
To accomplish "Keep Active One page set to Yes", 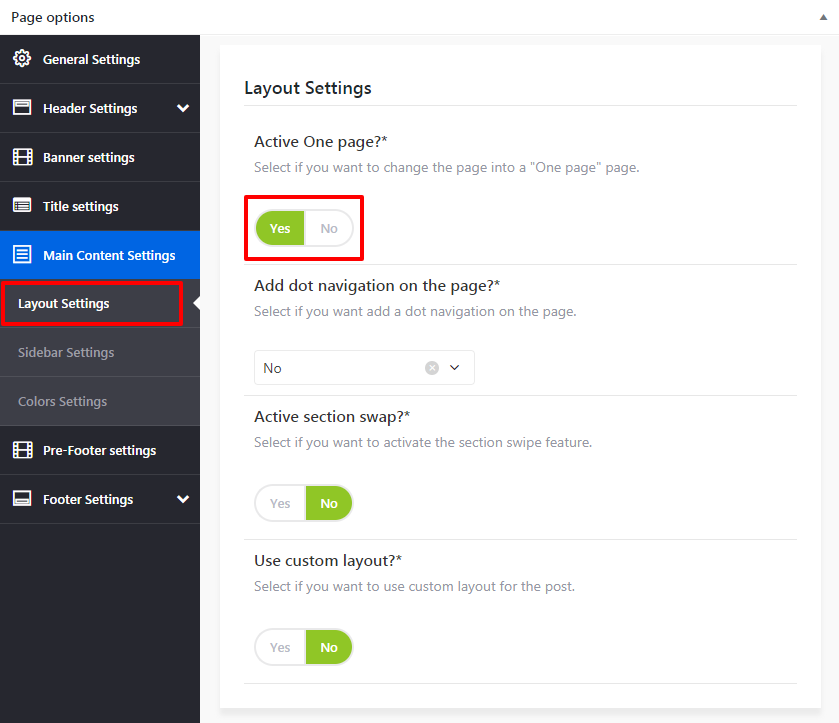I will 280,228.
